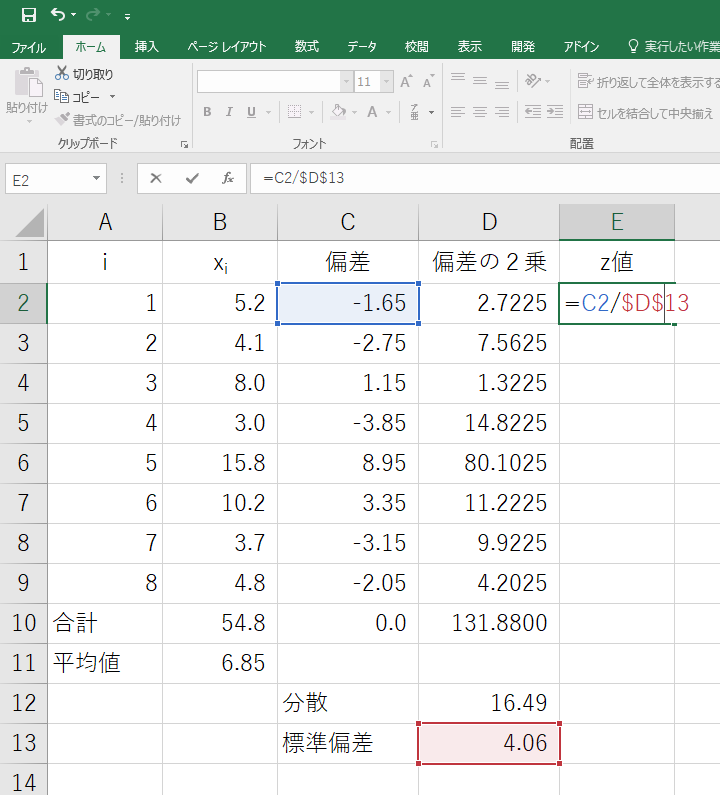720x795 pixels.
Task: Click the increase font size icon
Action: [x=406, y=81]
